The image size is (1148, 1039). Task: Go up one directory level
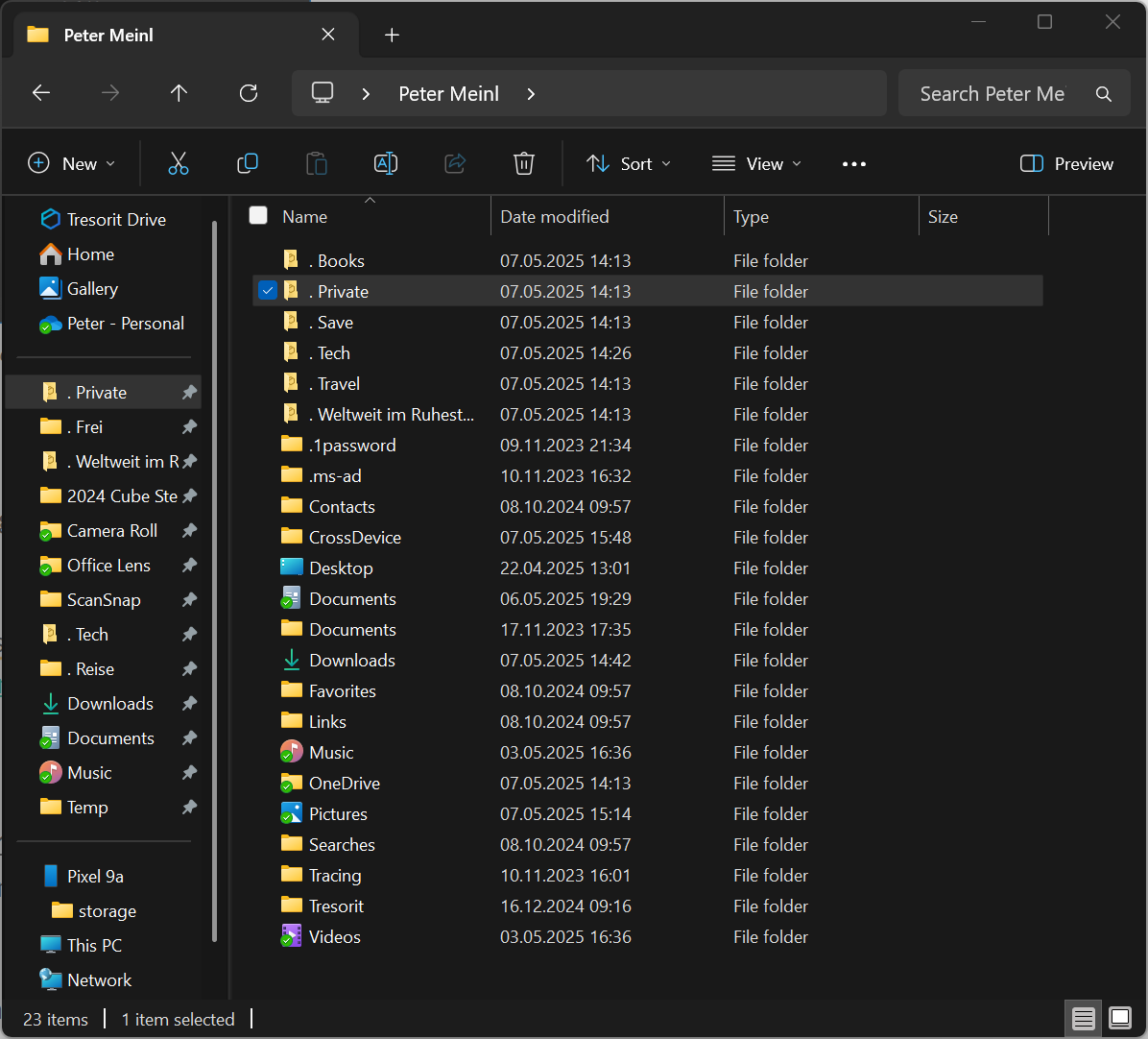point(179,93)
